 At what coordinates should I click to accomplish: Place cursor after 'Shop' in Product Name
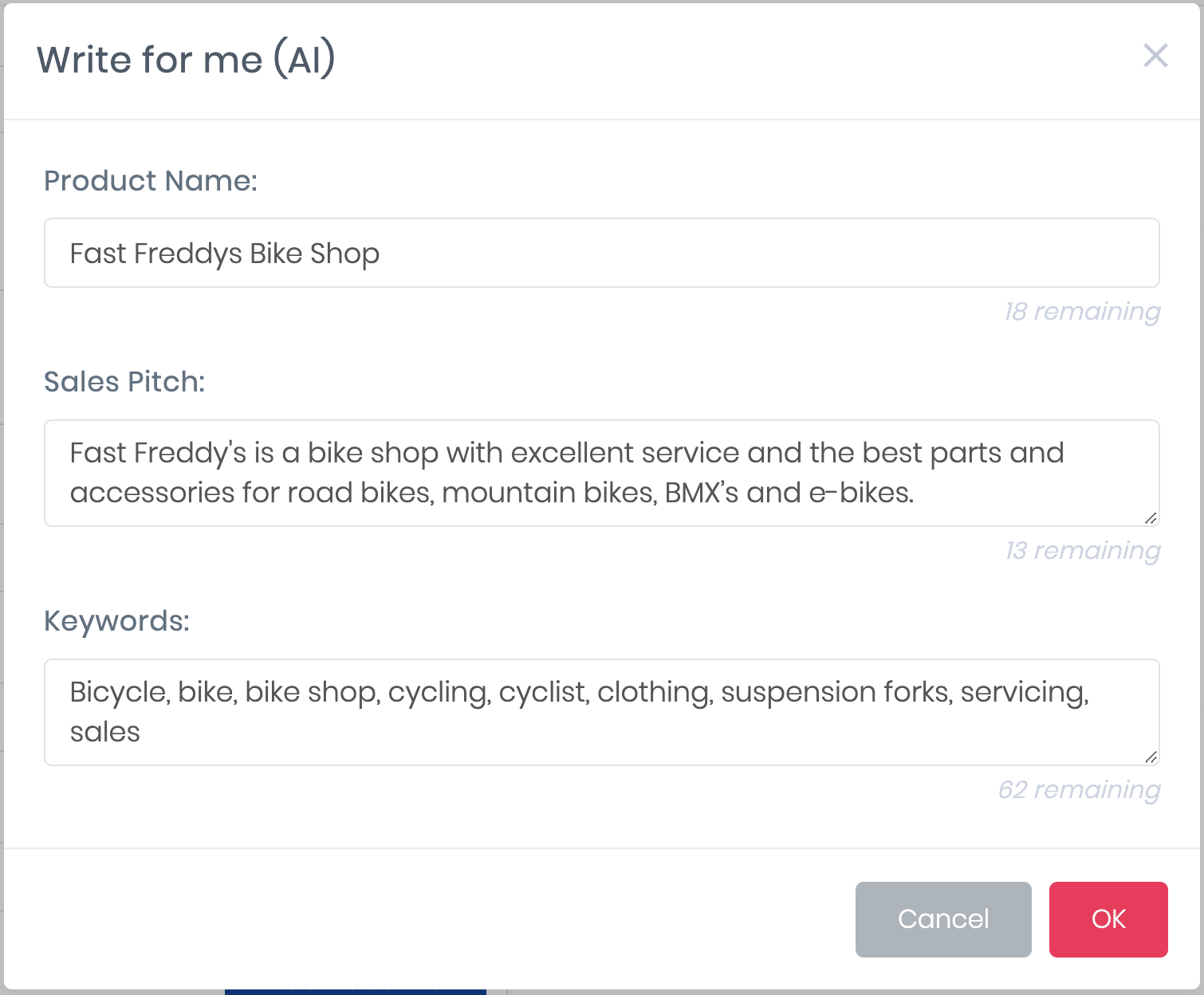(x=381, y=254)
